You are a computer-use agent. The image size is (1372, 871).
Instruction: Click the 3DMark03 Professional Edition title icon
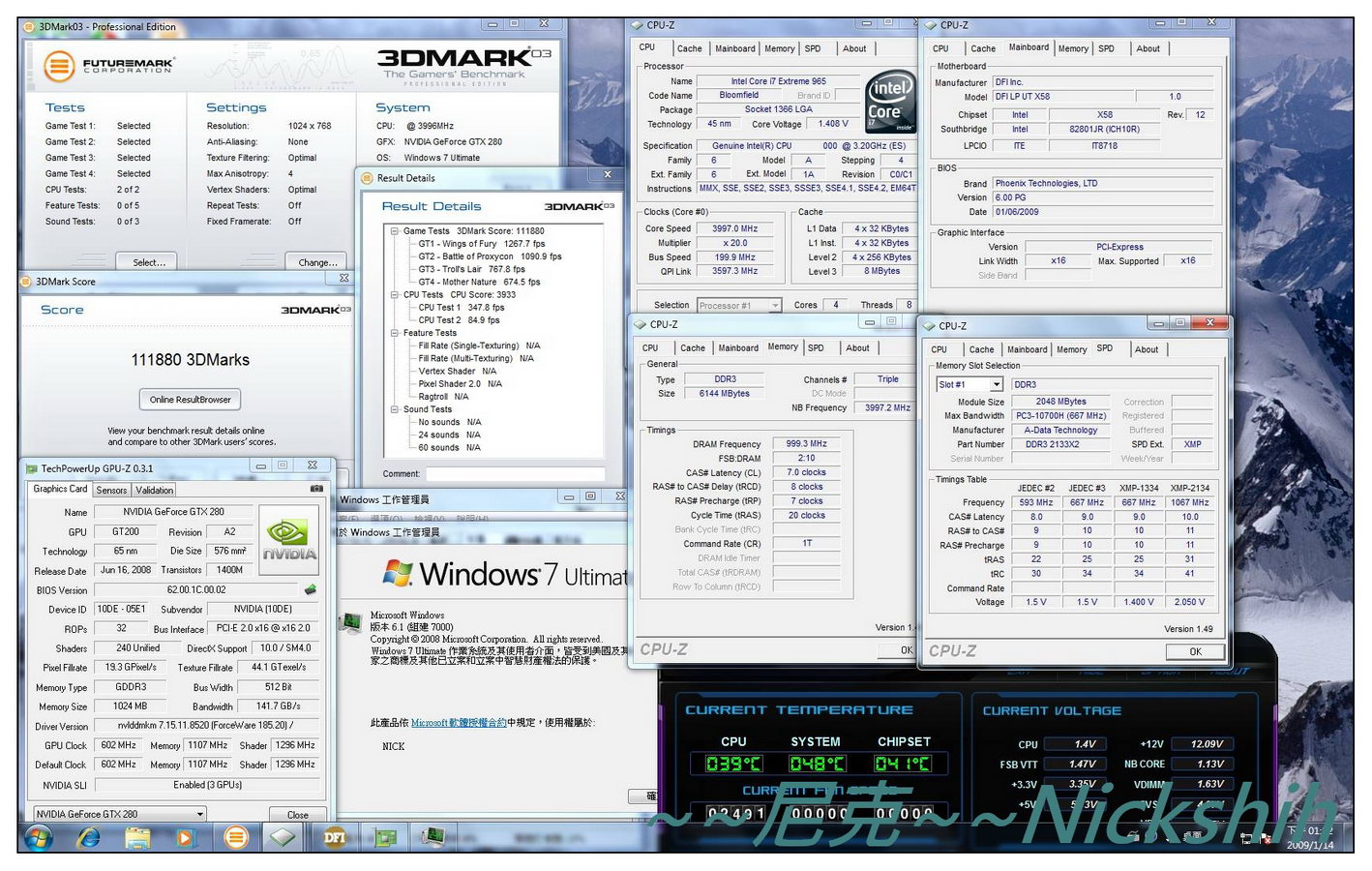(29, 27)
